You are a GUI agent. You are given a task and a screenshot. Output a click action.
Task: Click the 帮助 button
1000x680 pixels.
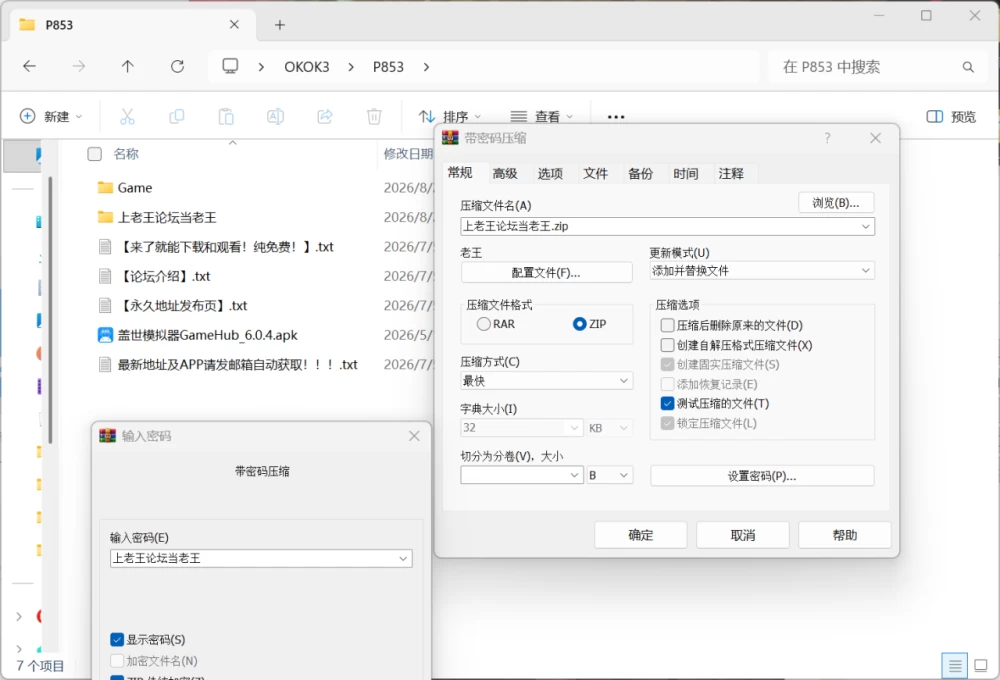845,535
